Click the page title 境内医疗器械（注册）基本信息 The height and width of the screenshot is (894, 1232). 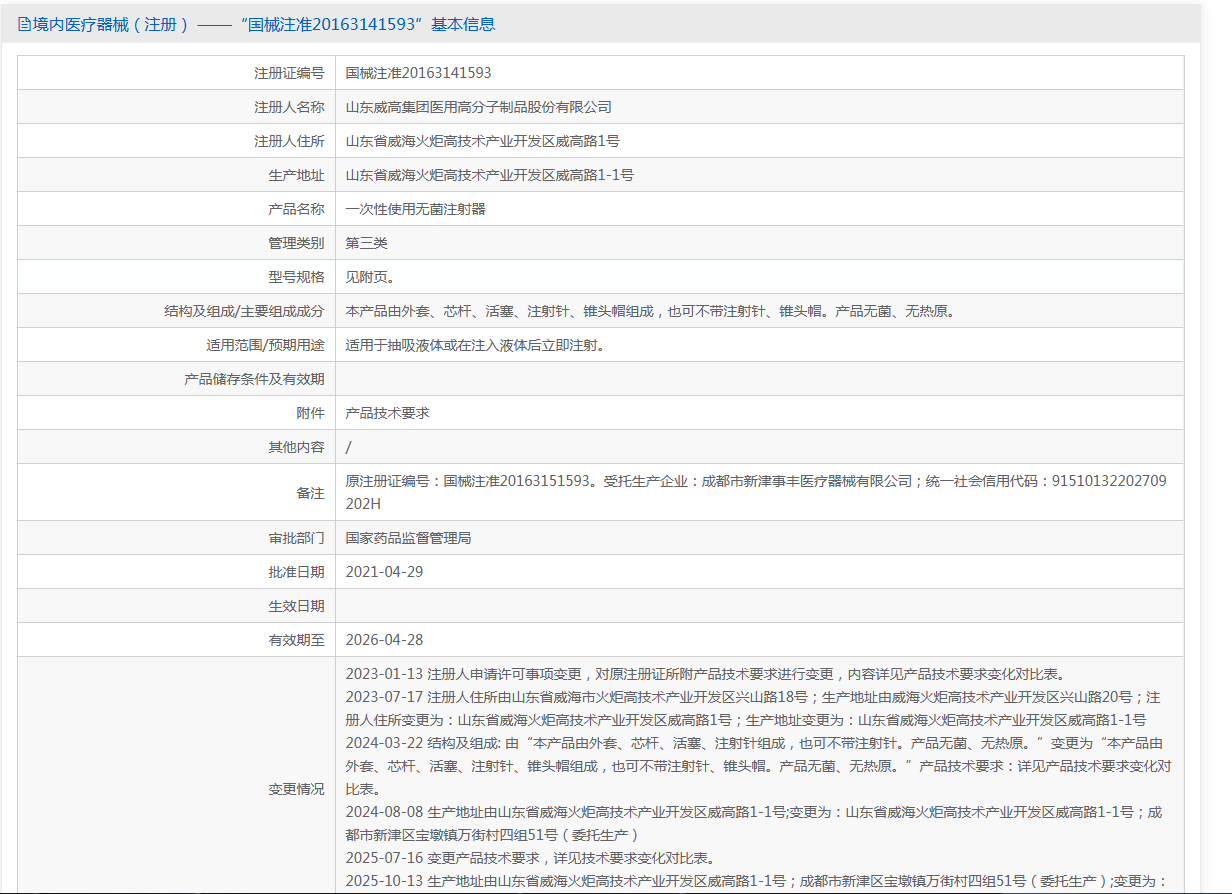(264, 24)
